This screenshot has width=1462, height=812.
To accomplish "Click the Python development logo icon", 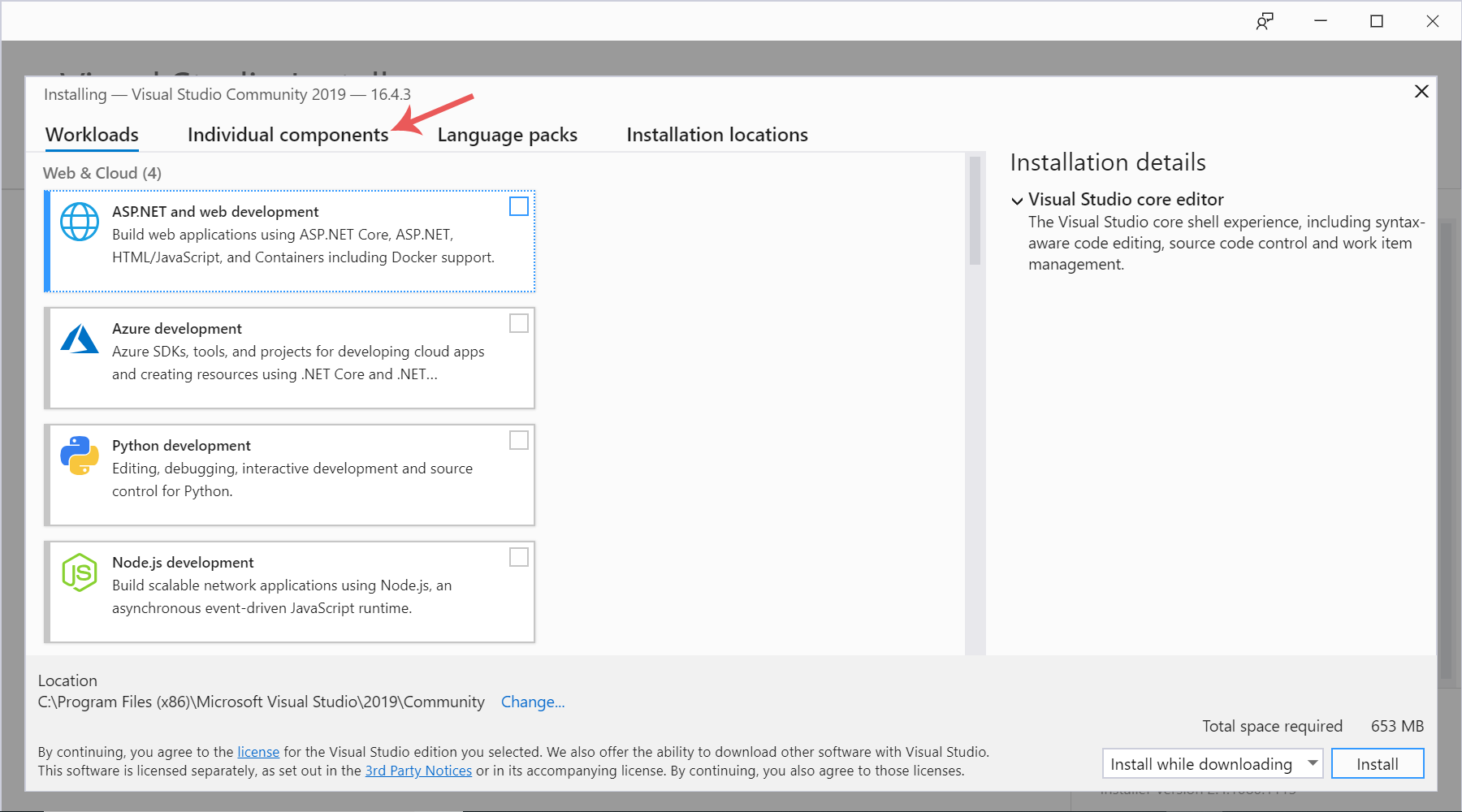I will 80,456.
